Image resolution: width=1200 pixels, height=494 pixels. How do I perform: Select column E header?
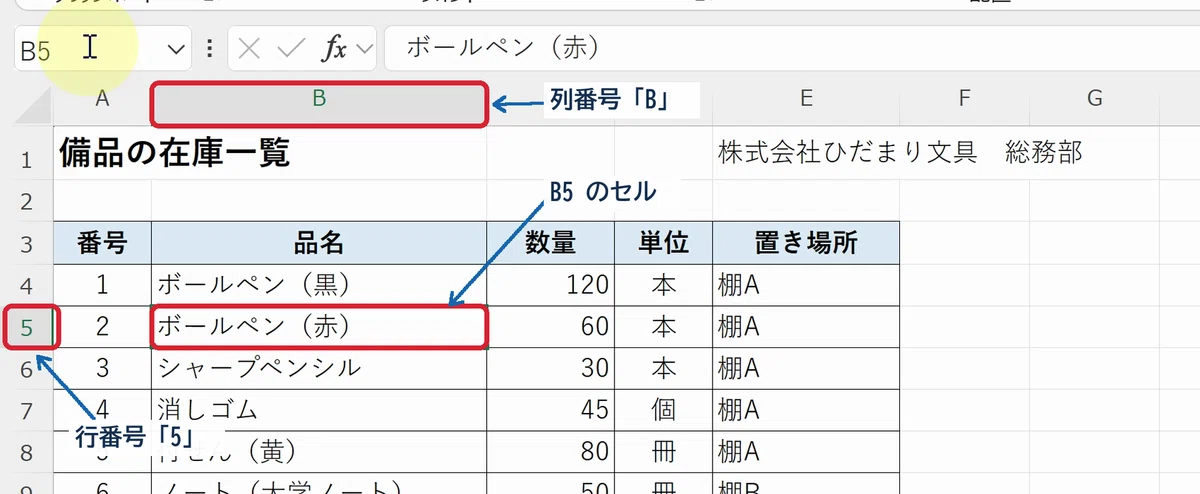(x=806, y=98)
